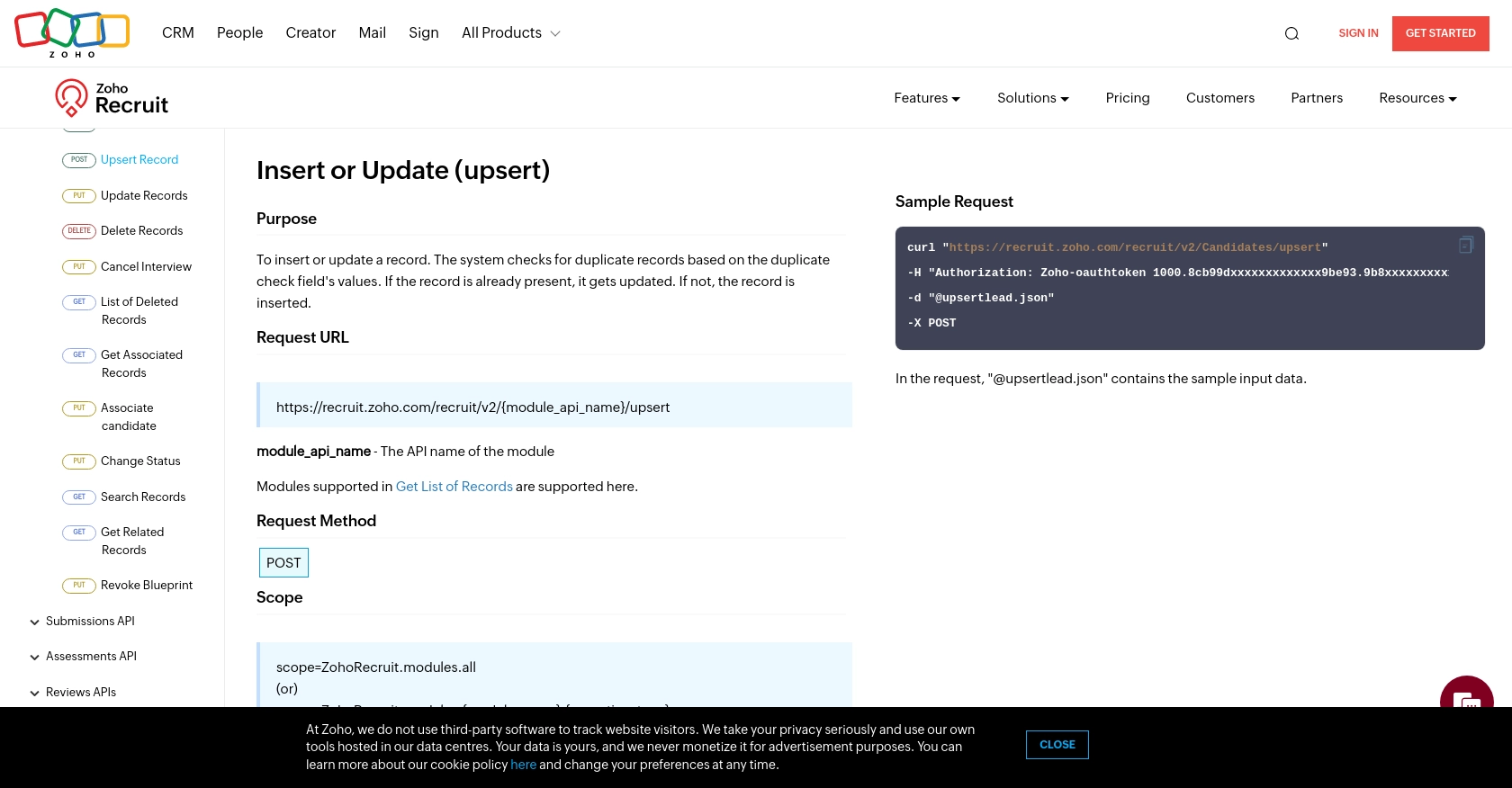
Task: Click GET badge beside Get Related Records
Action: click(79, 533)
